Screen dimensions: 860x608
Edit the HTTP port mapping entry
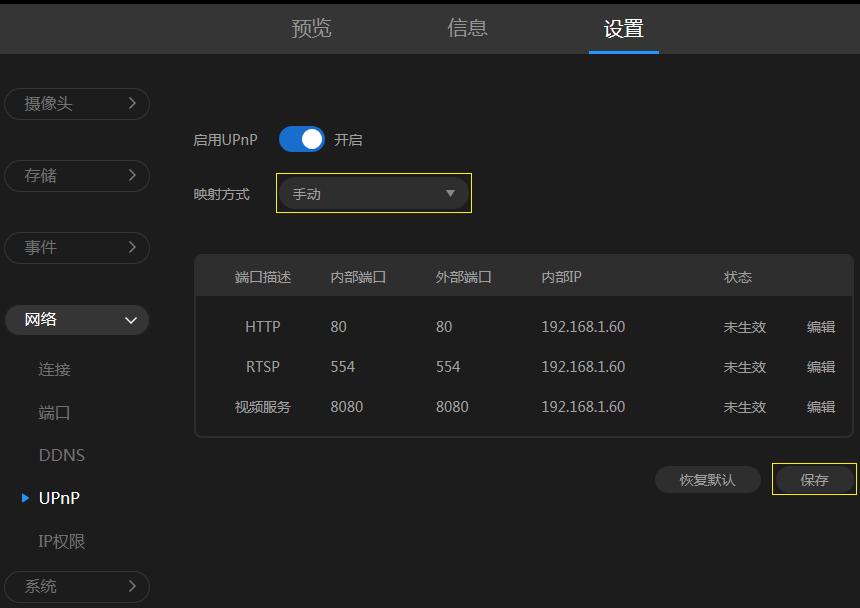coord(820,326)
